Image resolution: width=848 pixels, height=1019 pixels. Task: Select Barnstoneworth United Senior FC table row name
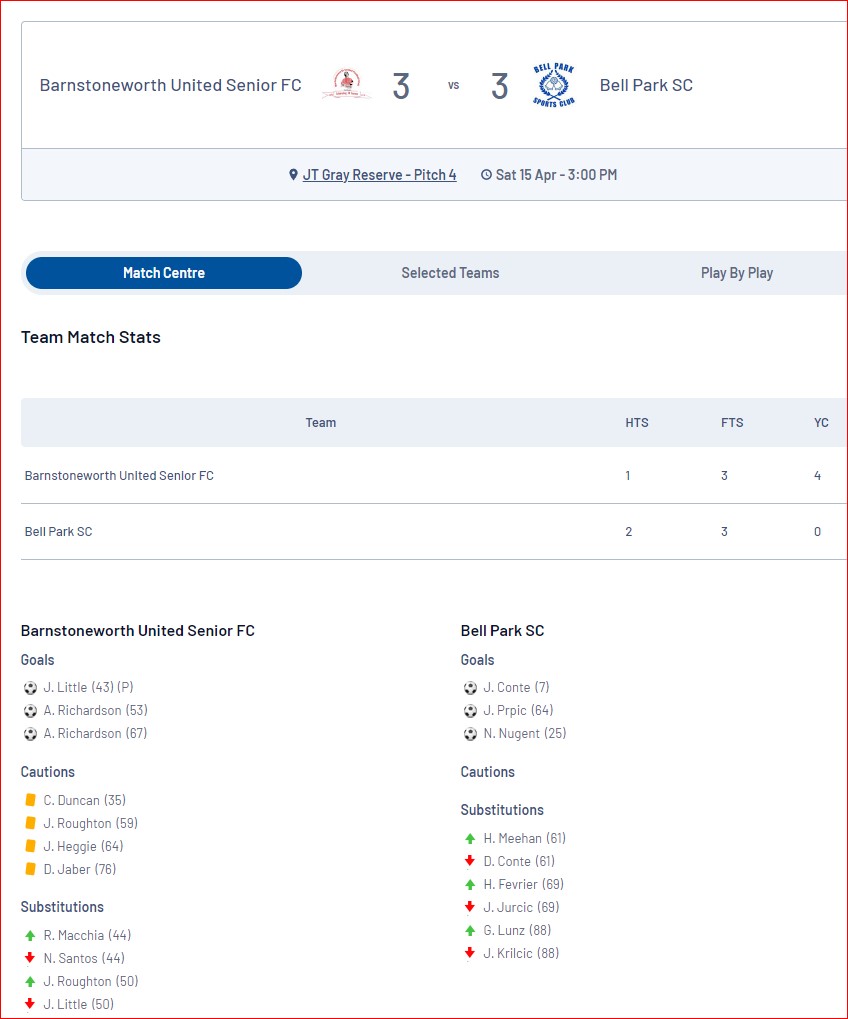tap(119, 476)
